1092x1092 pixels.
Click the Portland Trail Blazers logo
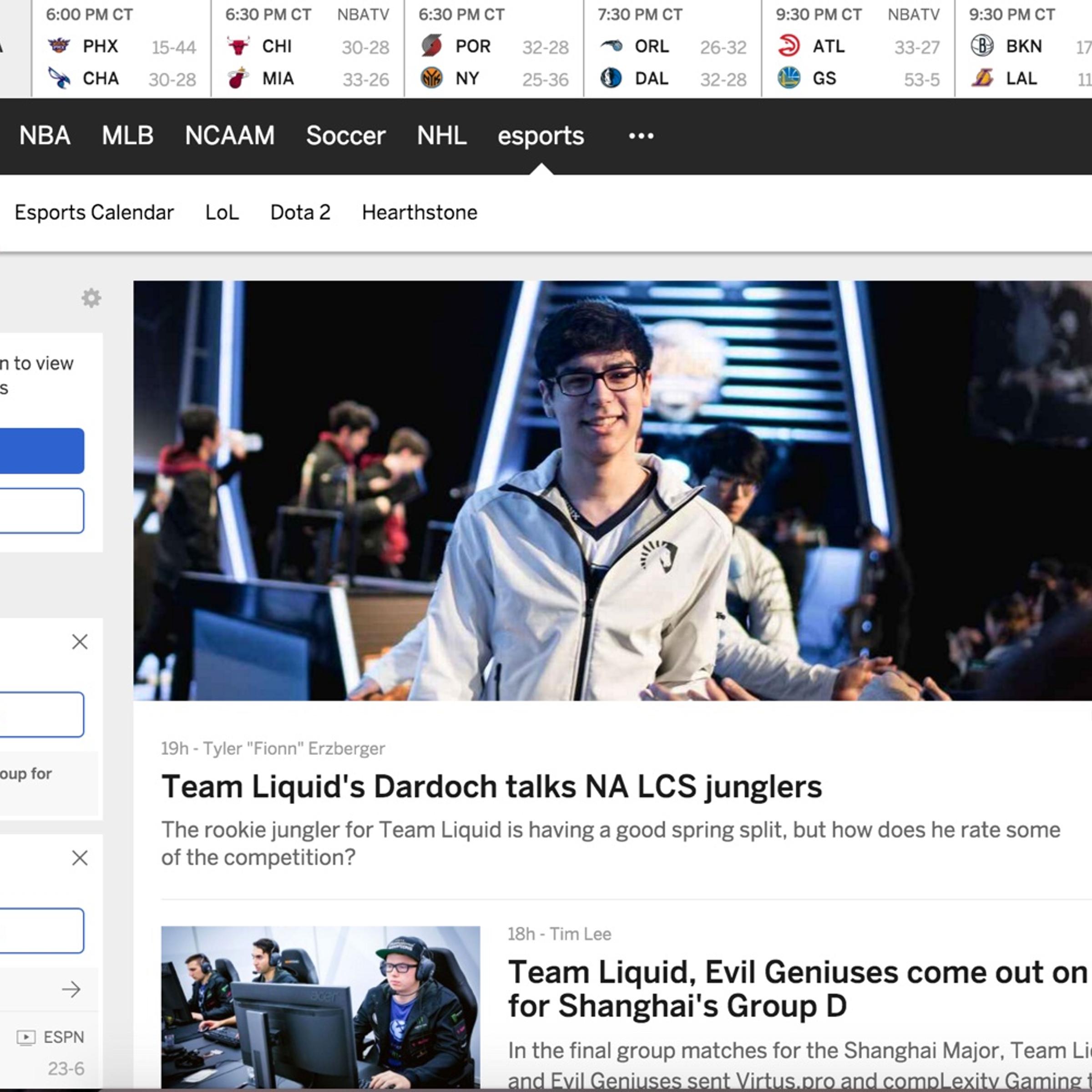432,45
